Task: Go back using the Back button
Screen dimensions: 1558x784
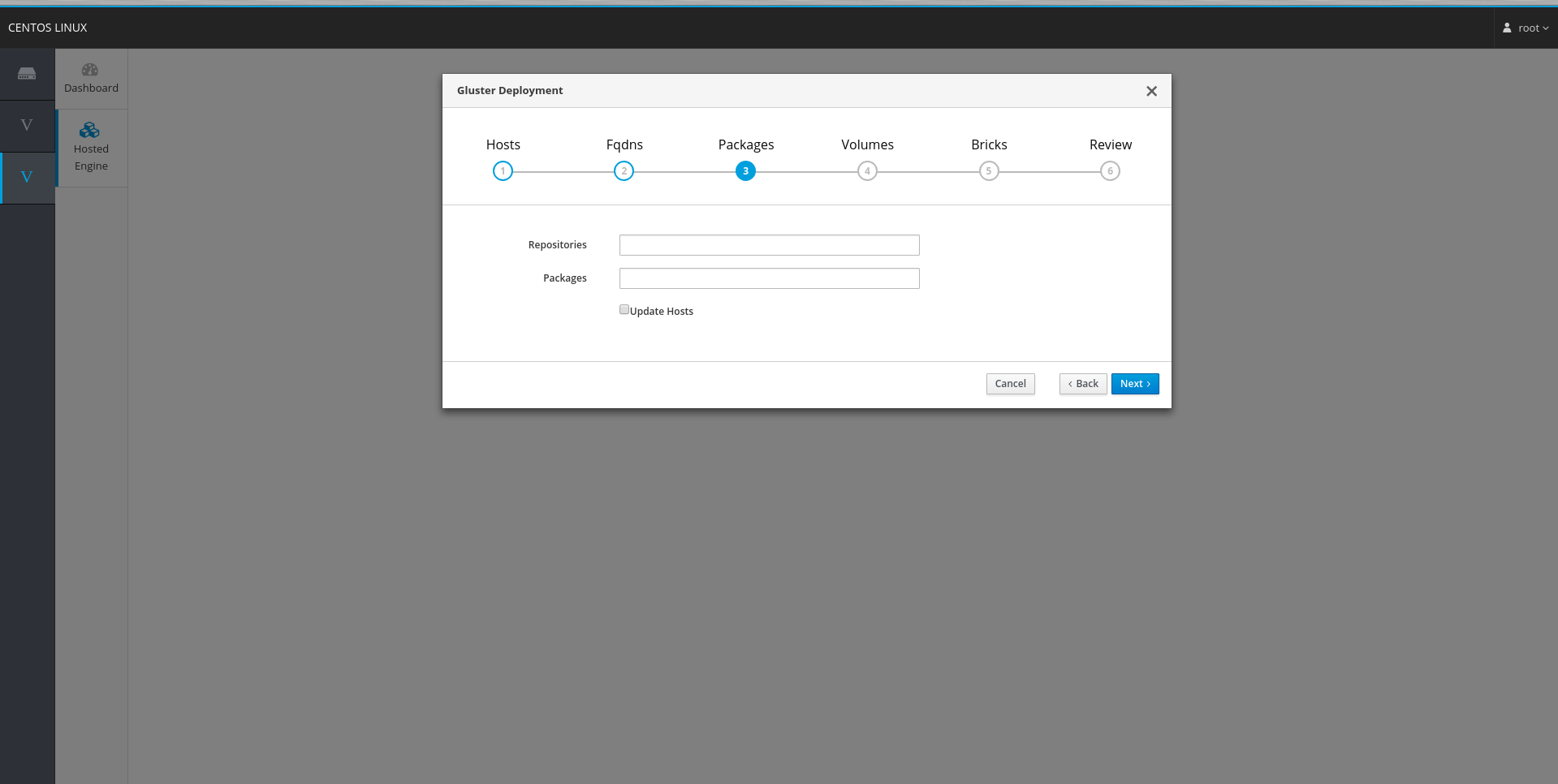Action: 1082,383
